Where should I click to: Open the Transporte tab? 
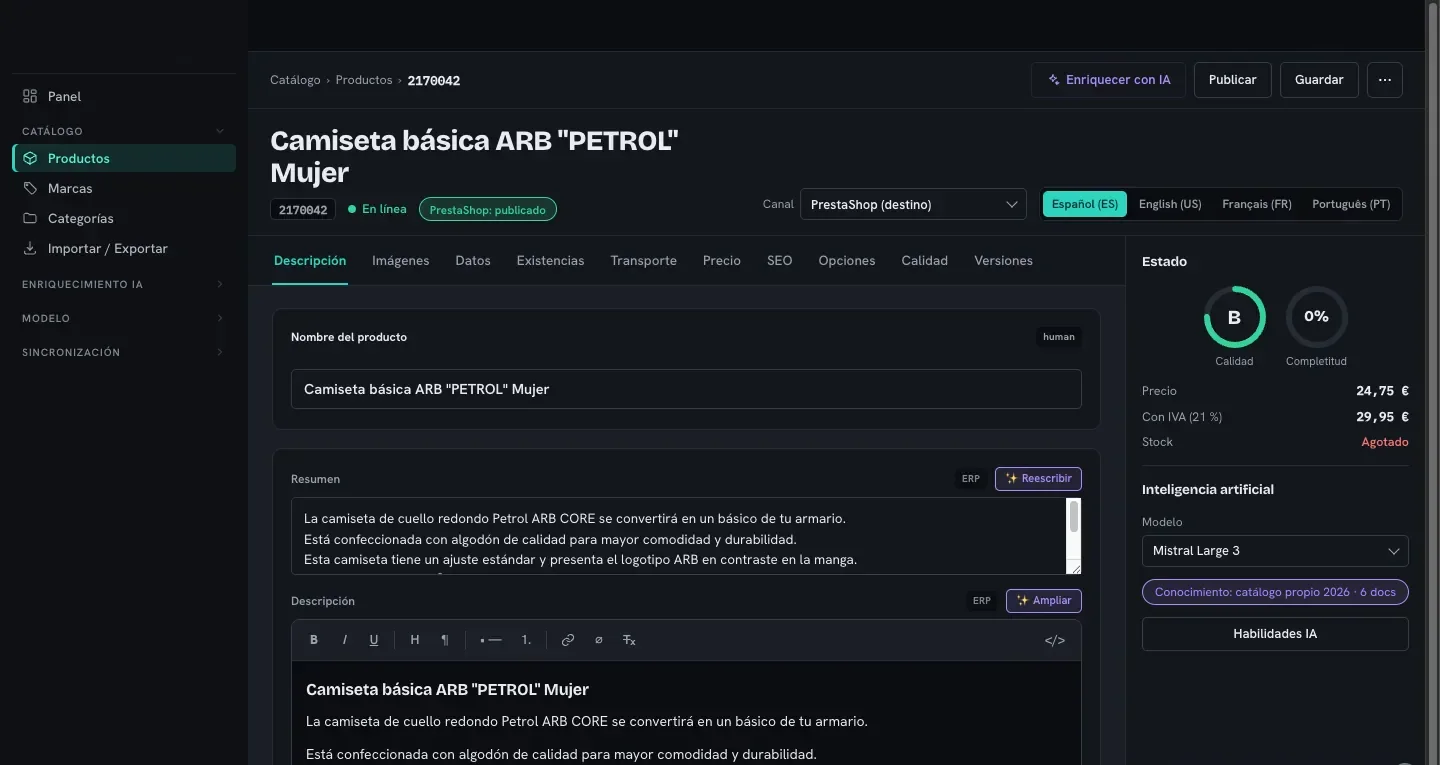(643, 260)
